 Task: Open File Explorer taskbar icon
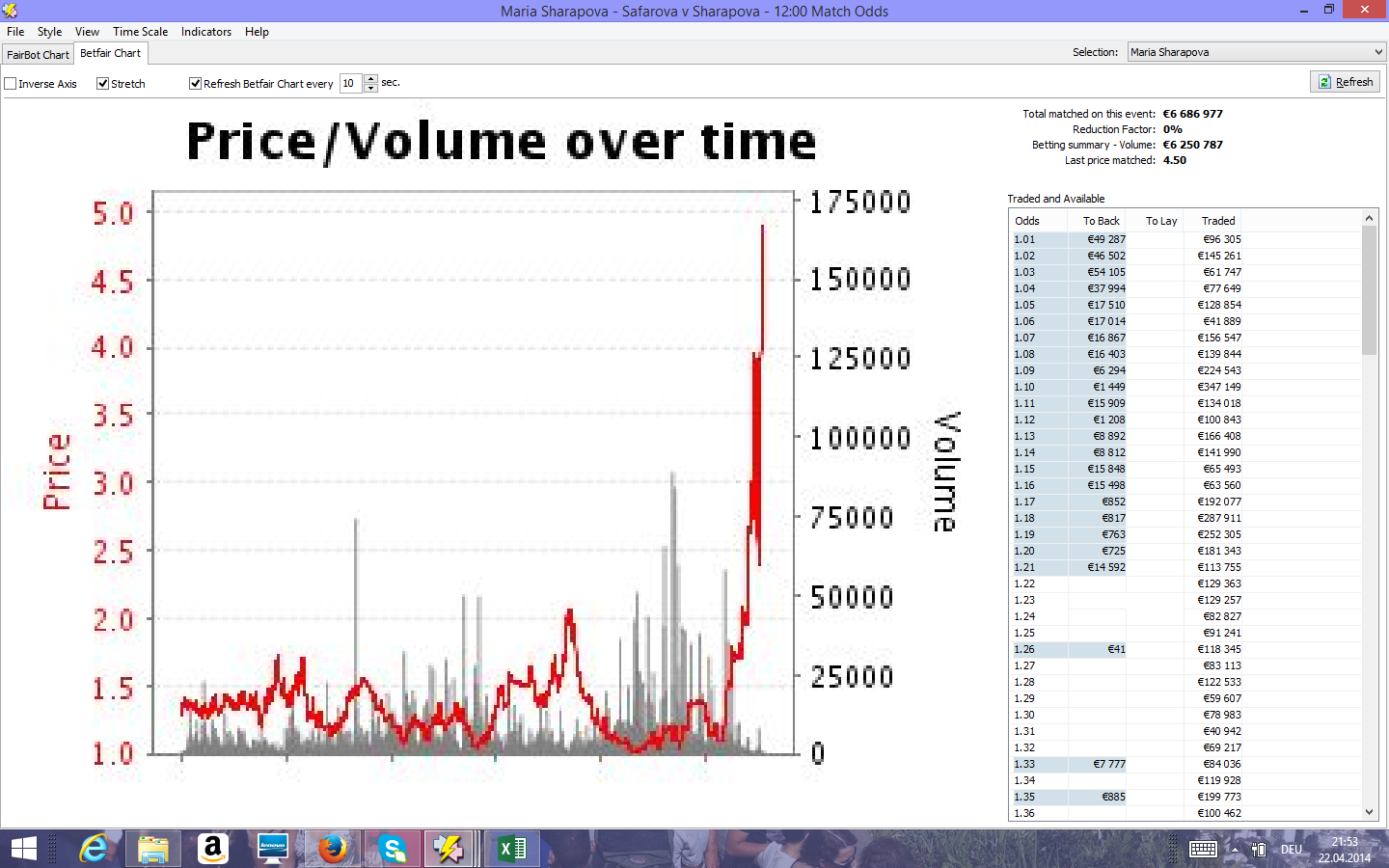[x=152, y=849]
